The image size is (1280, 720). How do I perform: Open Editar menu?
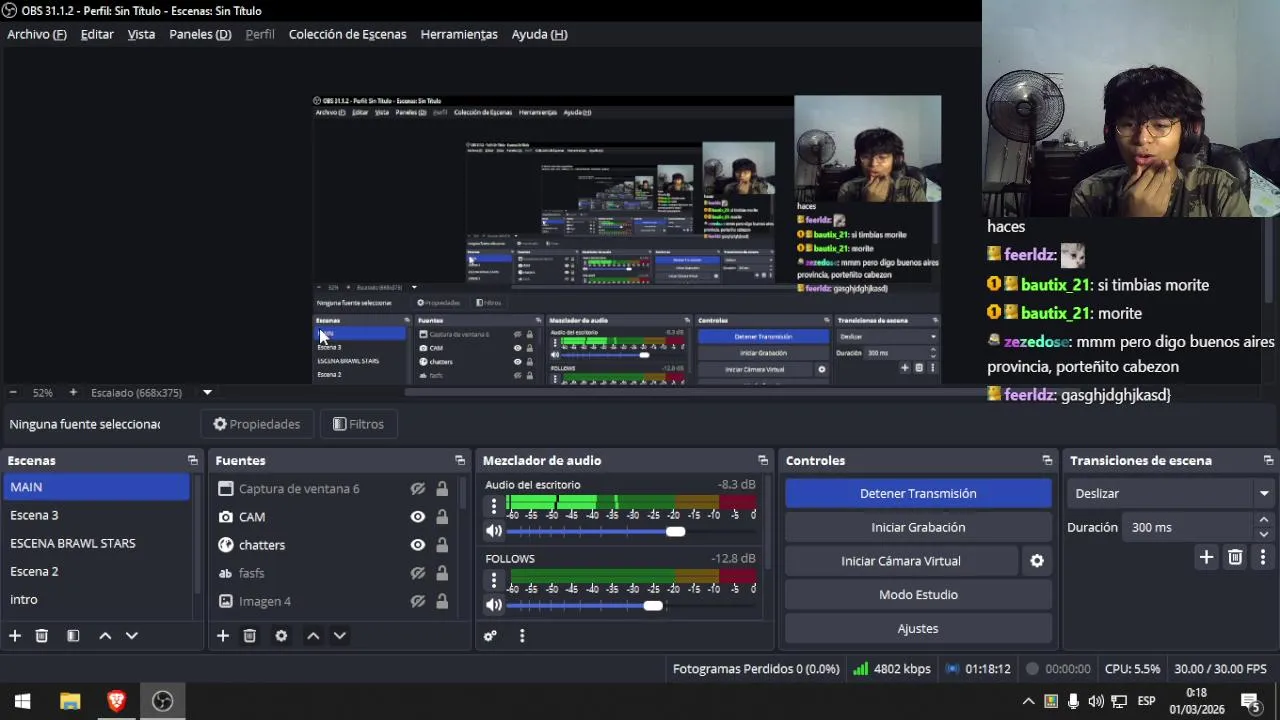point(97,34)
